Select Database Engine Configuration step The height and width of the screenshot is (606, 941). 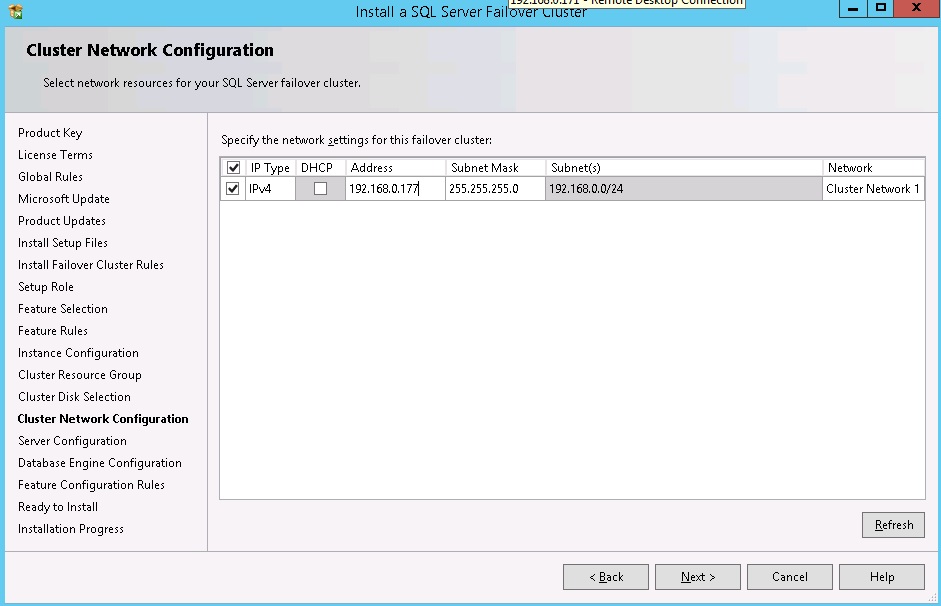100,463
